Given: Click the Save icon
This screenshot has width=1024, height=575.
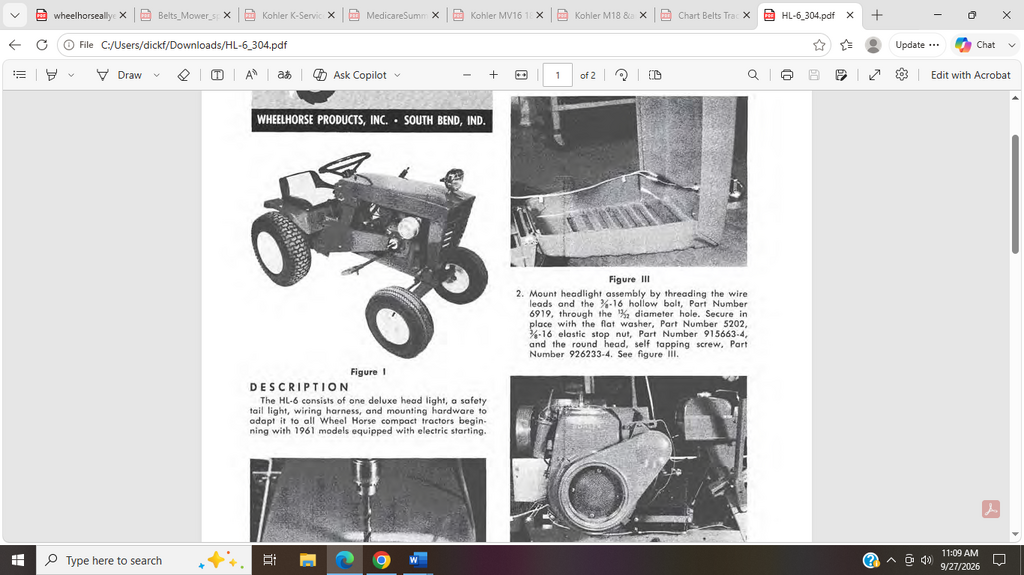Looking at the screenshot, I should point(814,75).
